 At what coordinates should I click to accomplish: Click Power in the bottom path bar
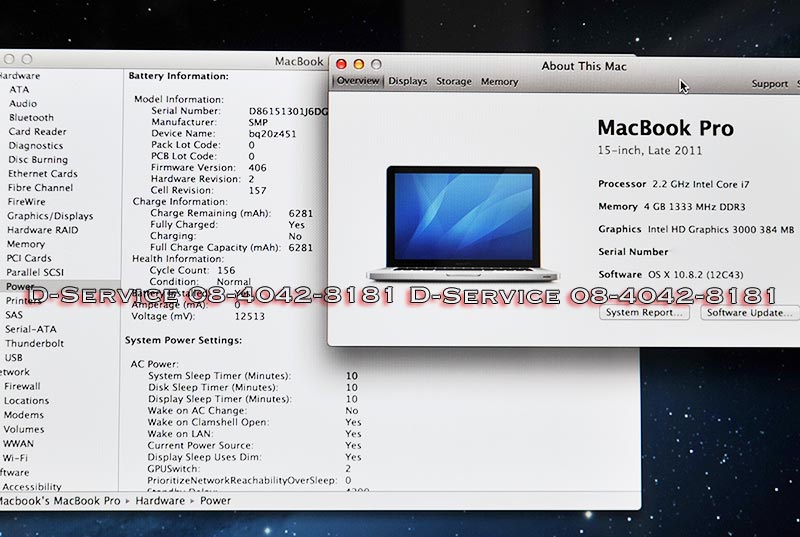(x=215, y=501)
